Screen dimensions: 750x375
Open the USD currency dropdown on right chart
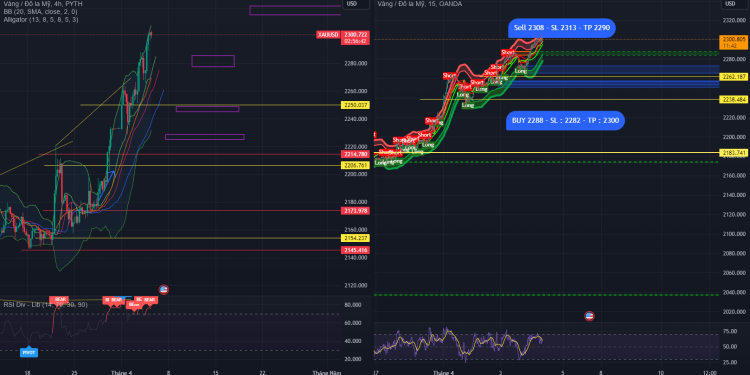tap(731, 4)
